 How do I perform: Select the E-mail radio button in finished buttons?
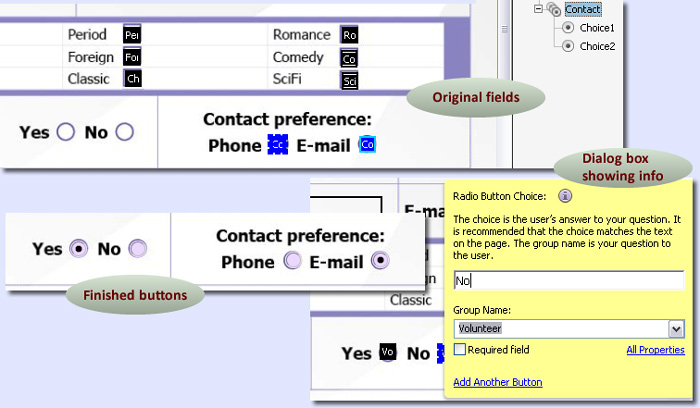tap(380, 261)
